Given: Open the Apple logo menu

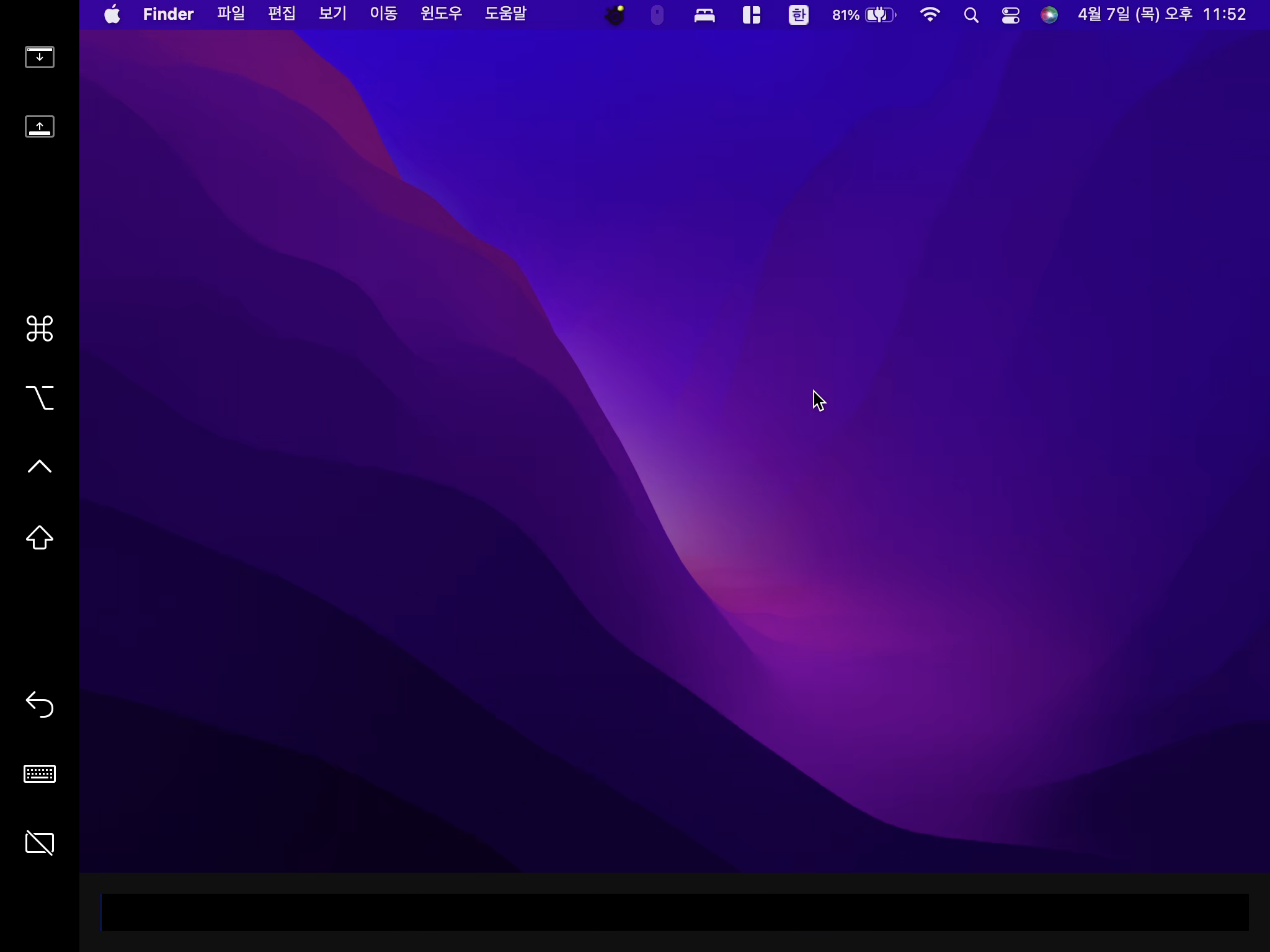Looking at the screenshot, I should coord(112,14).
